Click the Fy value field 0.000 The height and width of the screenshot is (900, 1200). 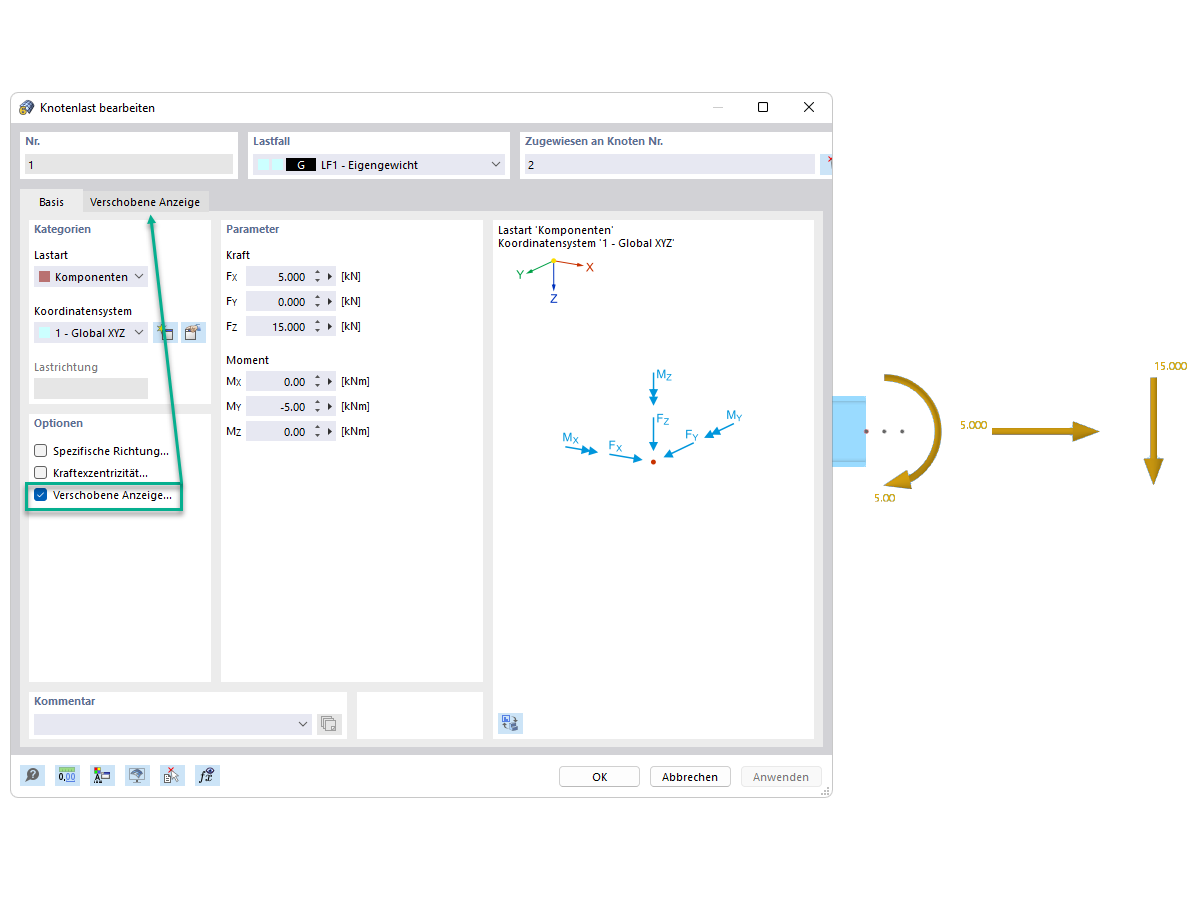click(278, 302)
